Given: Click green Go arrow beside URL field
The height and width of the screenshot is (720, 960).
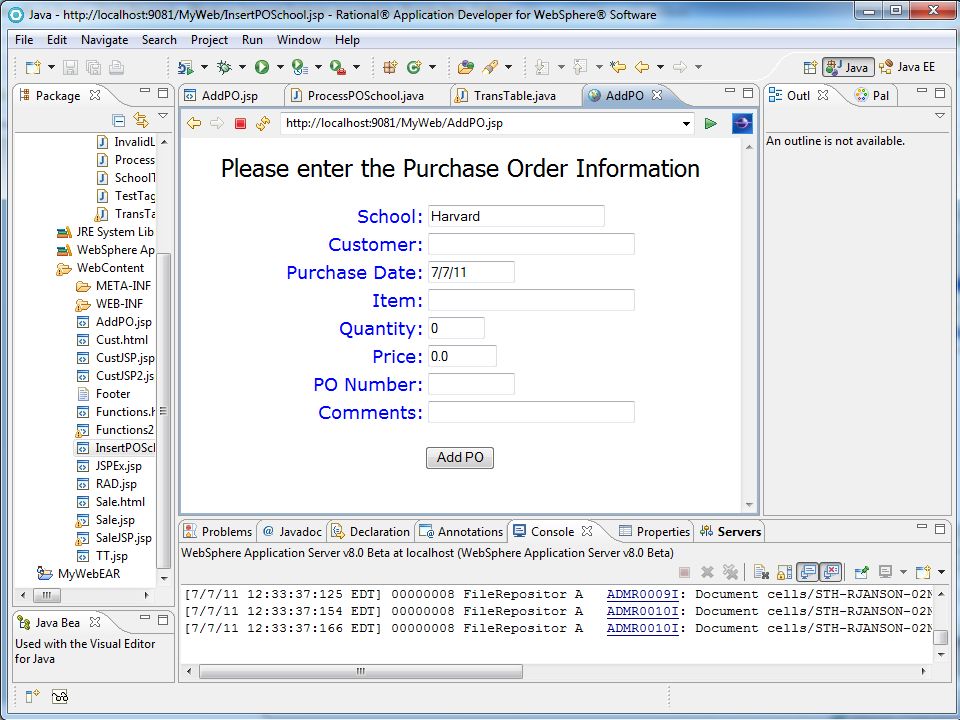Looking at the screenshot, I should (x=711, y=123).
